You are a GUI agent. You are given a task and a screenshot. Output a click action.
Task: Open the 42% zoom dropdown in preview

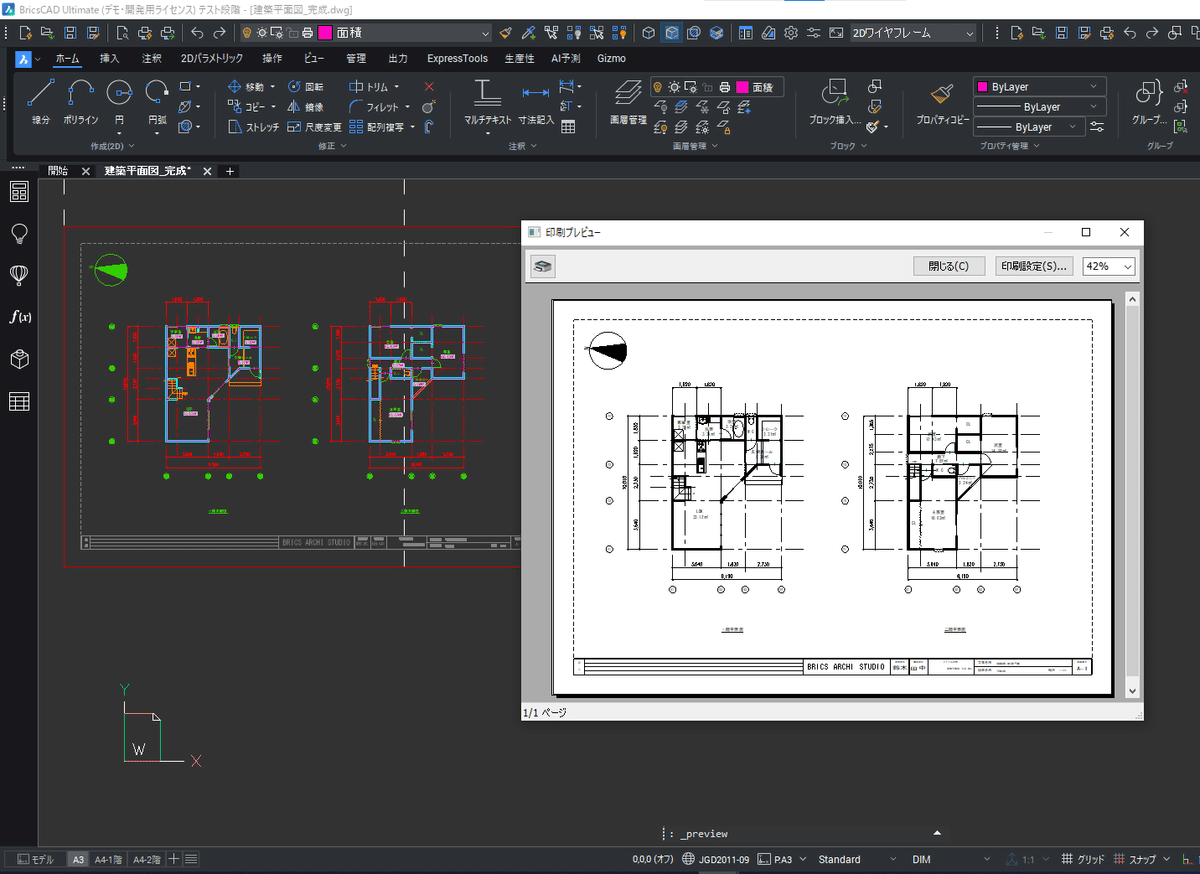(x=1109, y=266)
